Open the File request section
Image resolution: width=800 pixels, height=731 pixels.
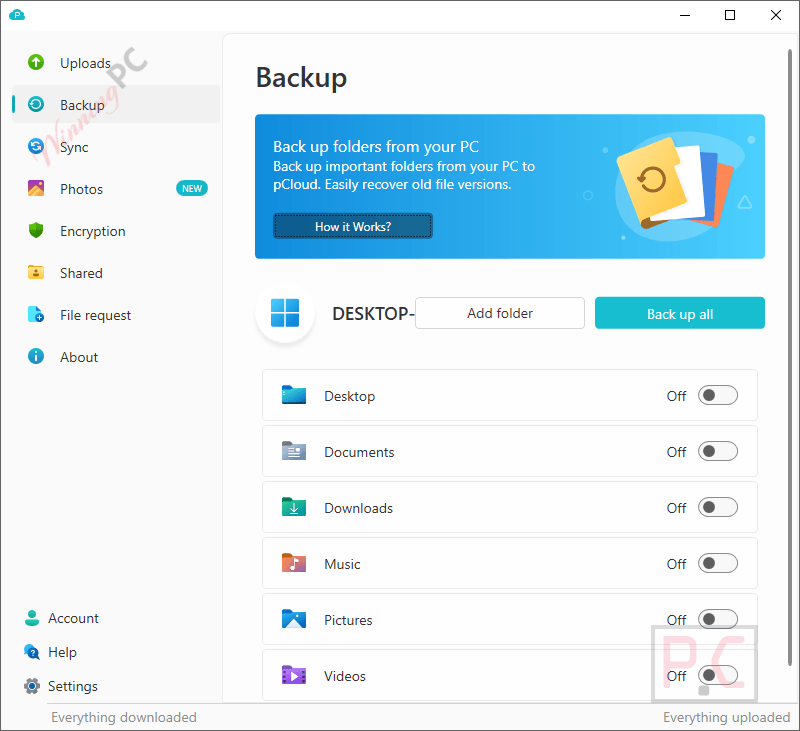point(116,314)
